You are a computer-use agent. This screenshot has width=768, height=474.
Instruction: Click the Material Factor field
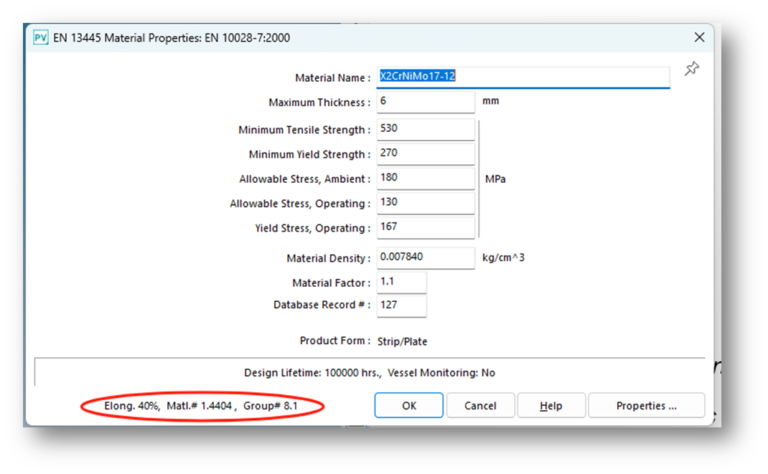point(402,283)
